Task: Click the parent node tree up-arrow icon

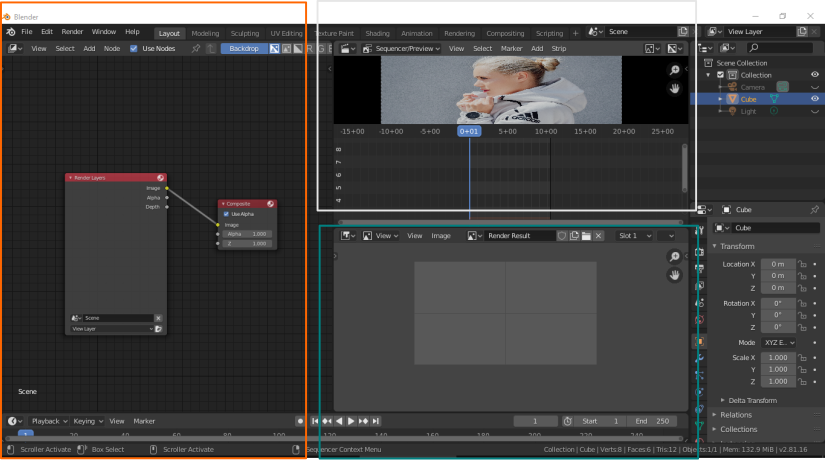Action: [210, 48]
